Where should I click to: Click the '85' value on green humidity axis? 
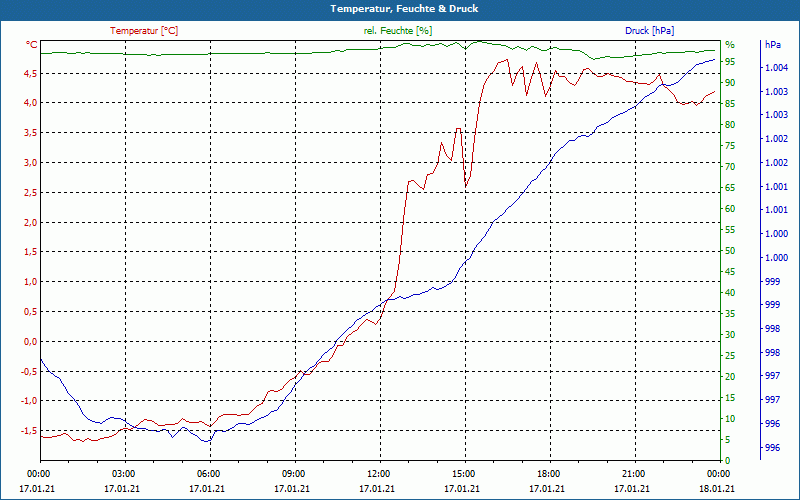(730, 104)
